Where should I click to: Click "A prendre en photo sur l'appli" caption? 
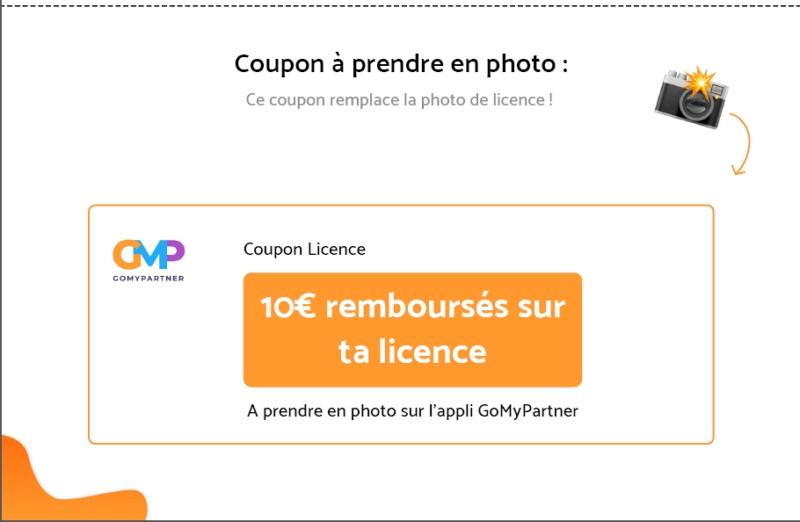tap(361, 411)
